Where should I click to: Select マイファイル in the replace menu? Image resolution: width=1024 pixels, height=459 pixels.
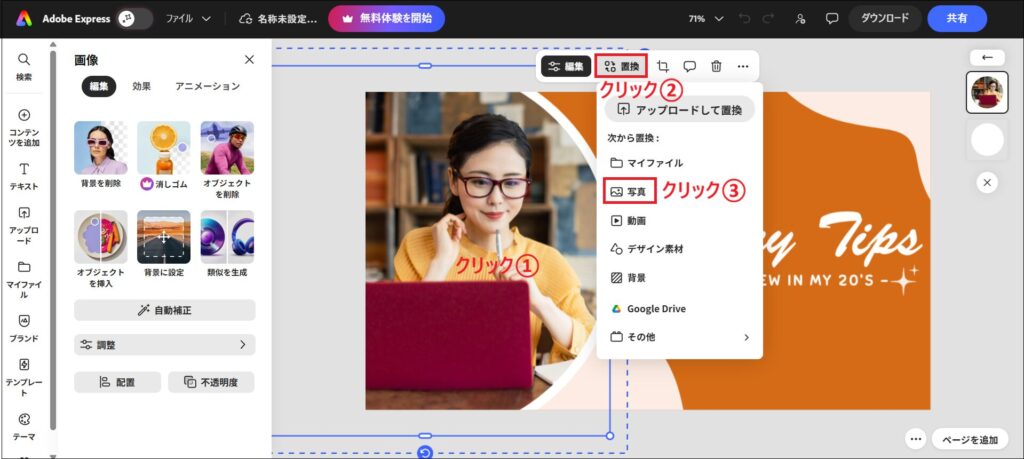pos(679,163)
